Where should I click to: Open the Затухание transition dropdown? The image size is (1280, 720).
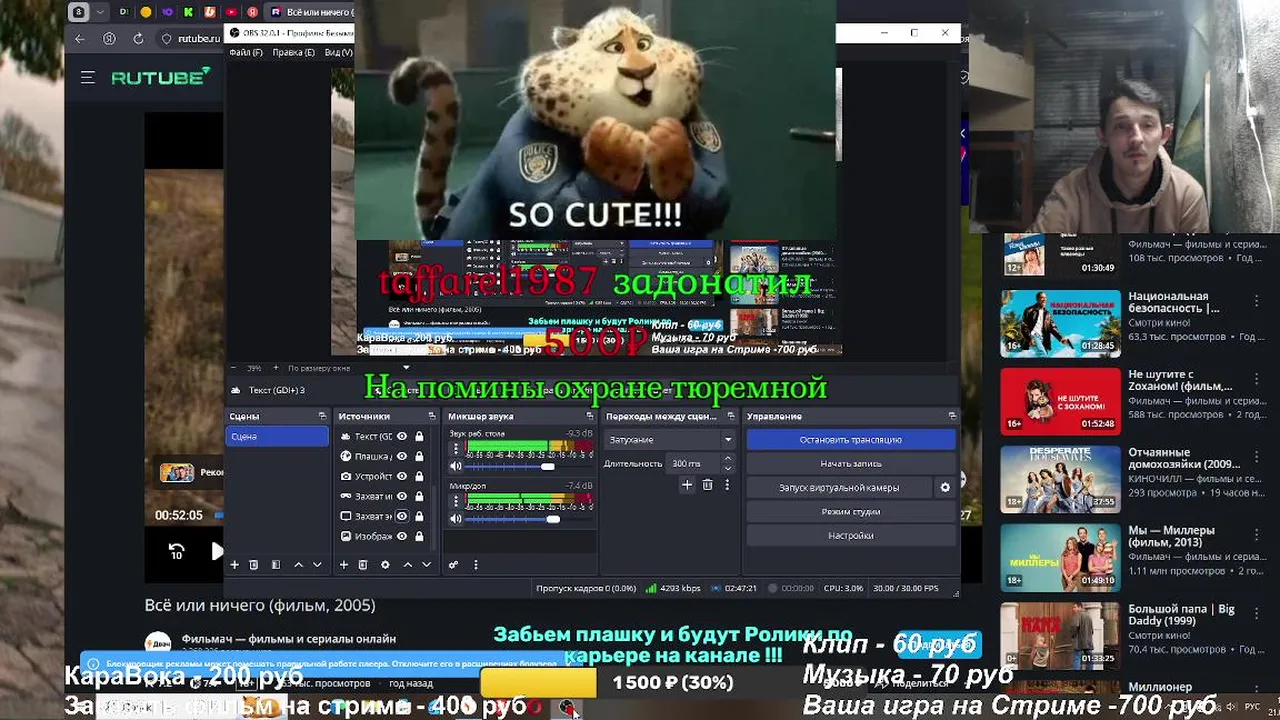tap(670, 440)
